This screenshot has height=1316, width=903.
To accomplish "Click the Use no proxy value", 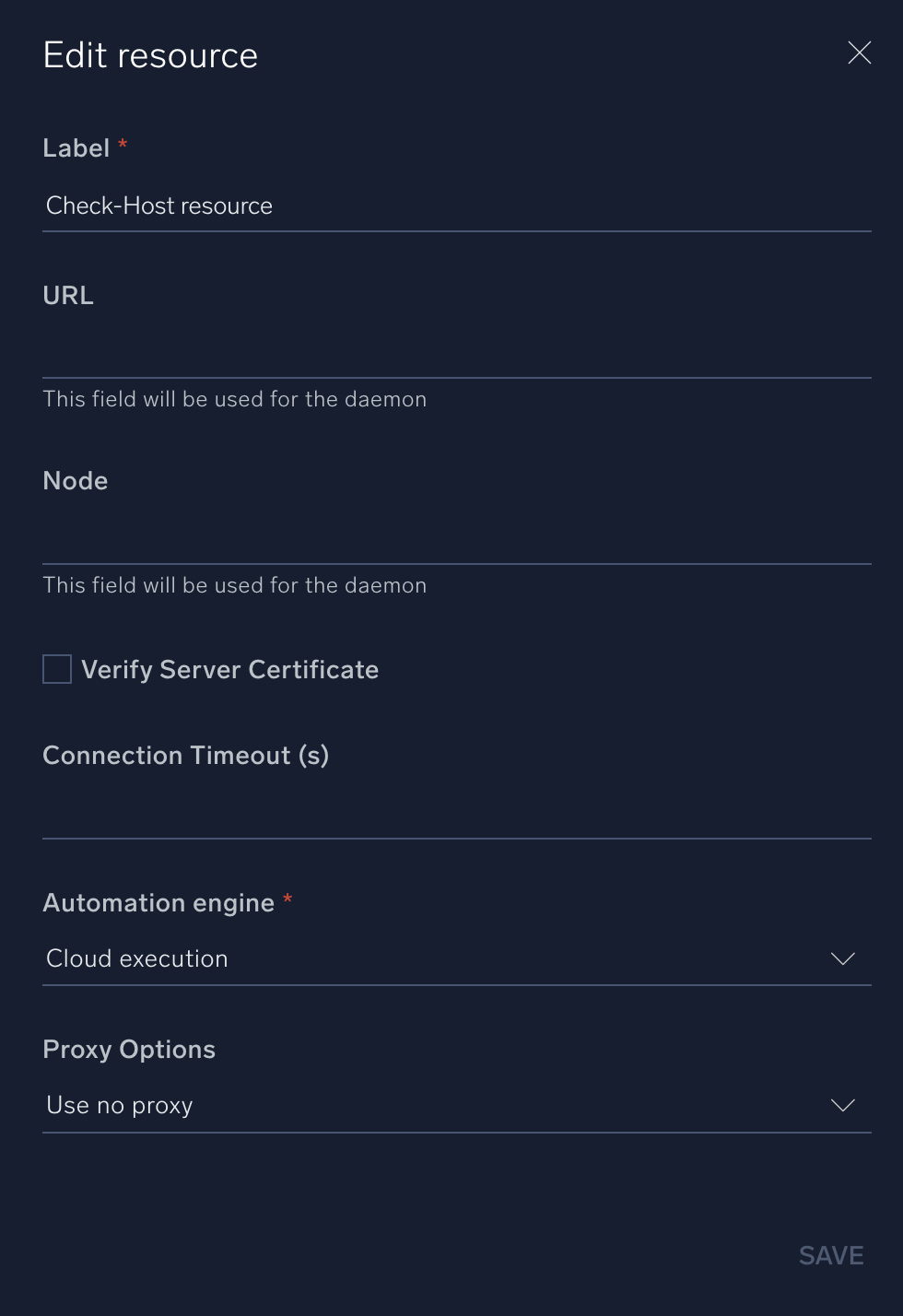I will [x=119, y=1105].
